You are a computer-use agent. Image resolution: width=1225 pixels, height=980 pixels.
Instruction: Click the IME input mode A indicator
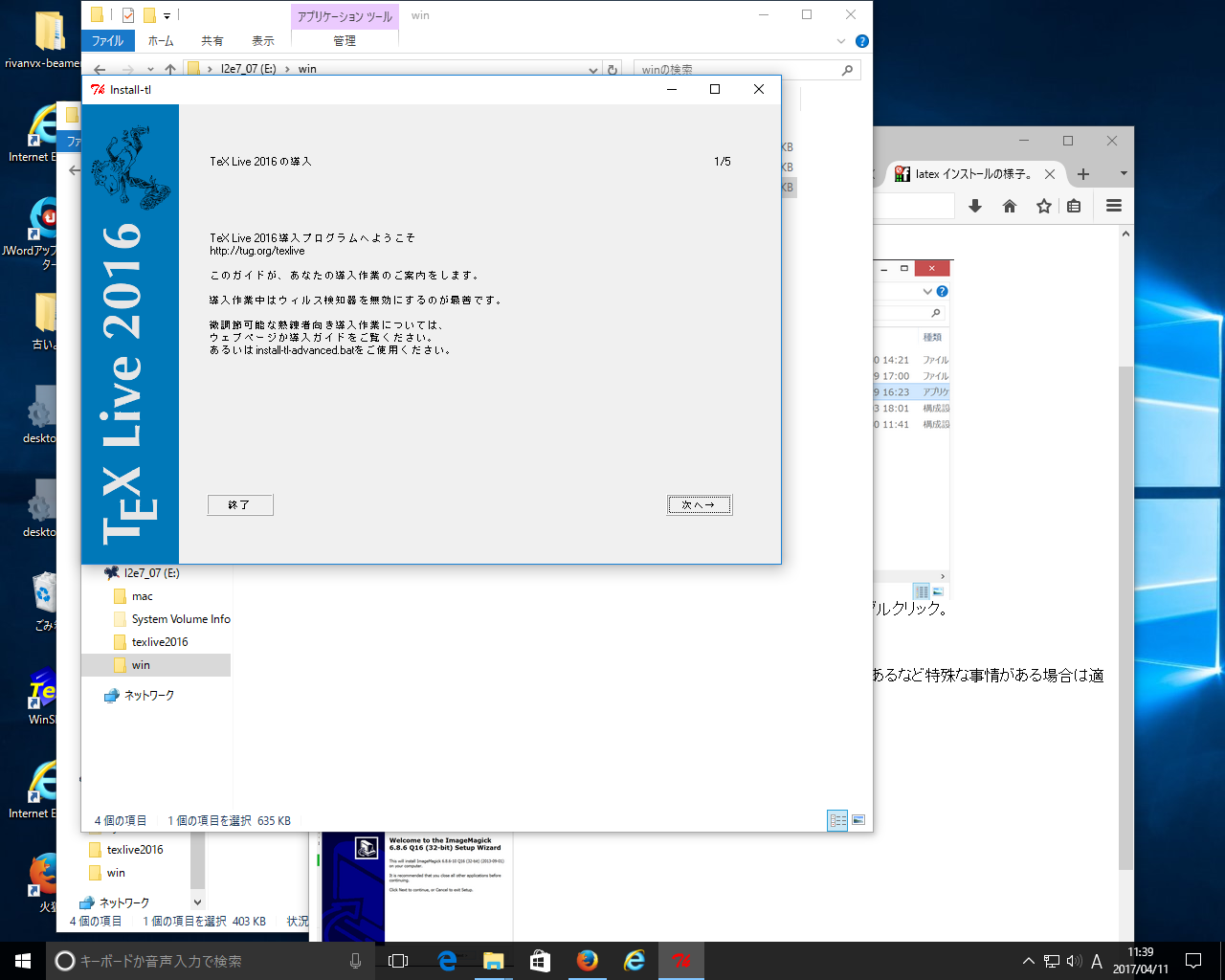(x=1097, y=961)
